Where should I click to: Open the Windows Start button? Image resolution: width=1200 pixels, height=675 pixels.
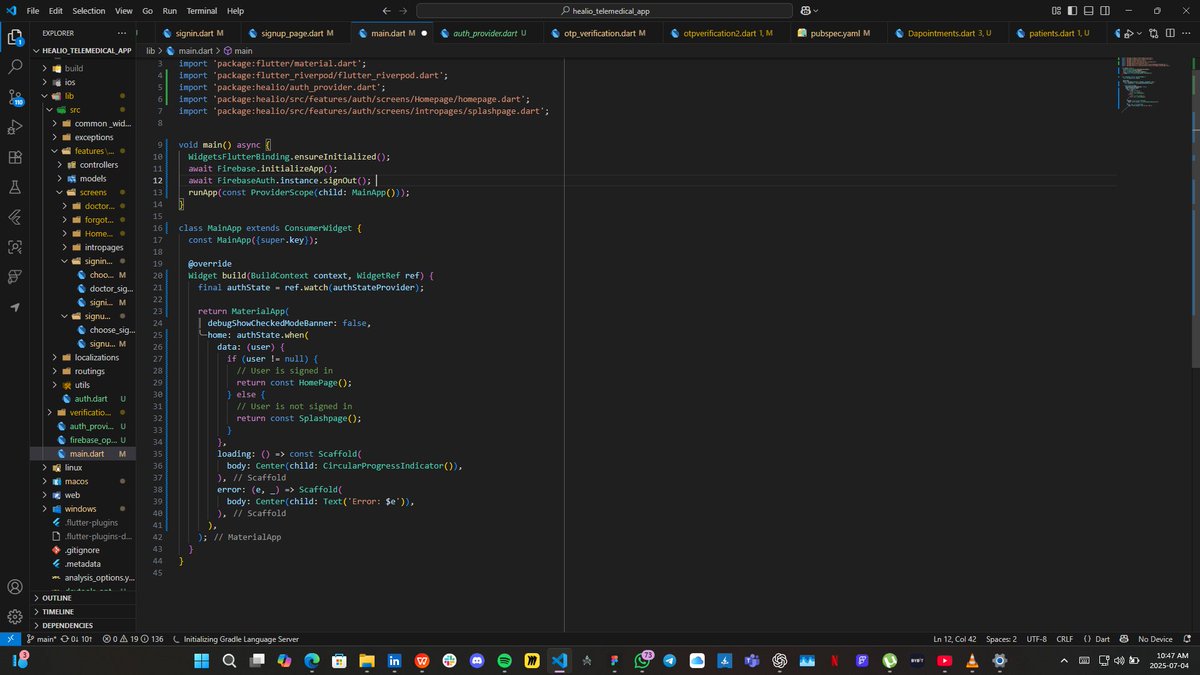click(x=201, y=661)
